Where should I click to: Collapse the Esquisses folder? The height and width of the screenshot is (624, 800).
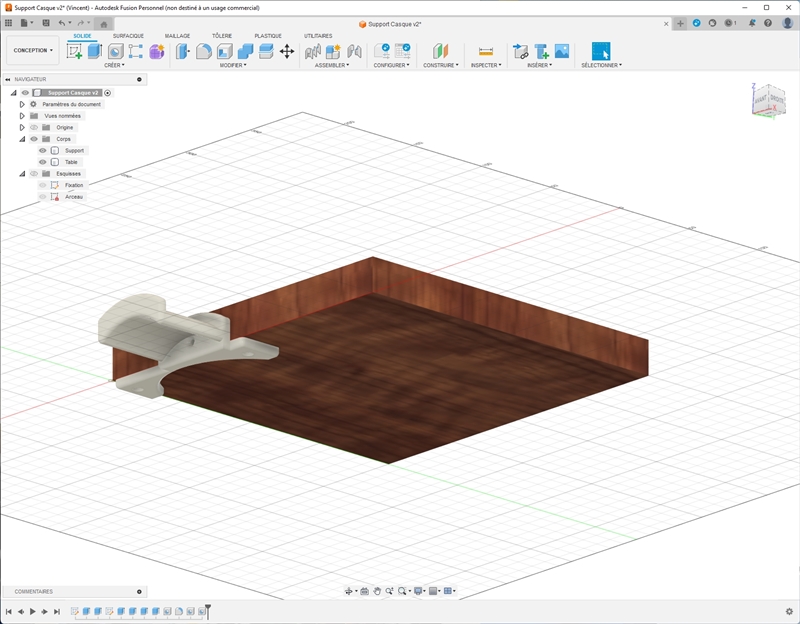click(22, 173)
